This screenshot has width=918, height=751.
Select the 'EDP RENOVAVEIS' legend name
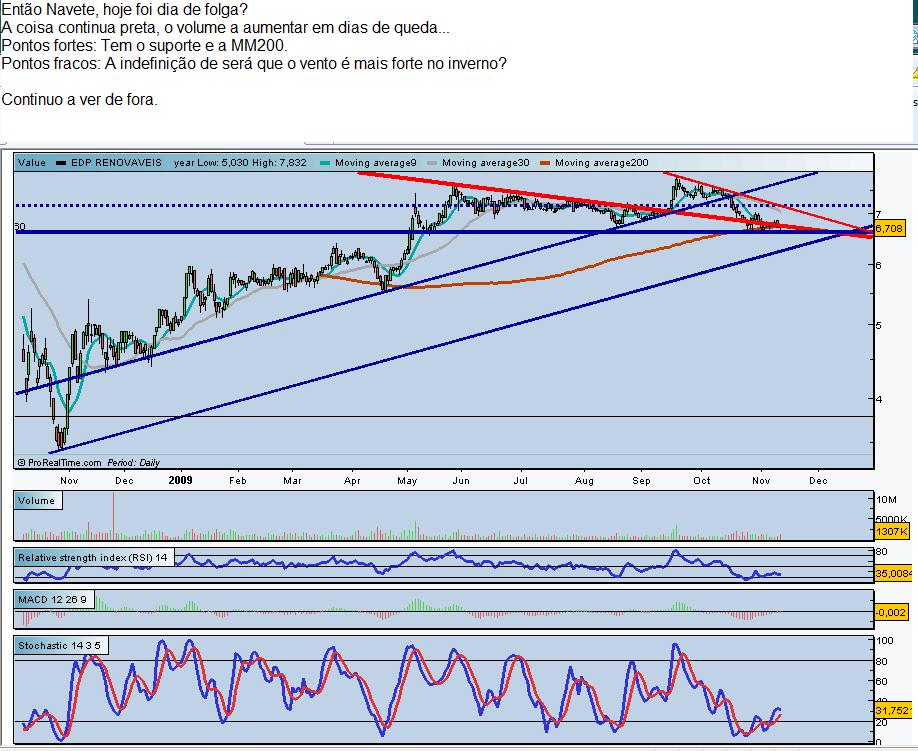[117, 163]
